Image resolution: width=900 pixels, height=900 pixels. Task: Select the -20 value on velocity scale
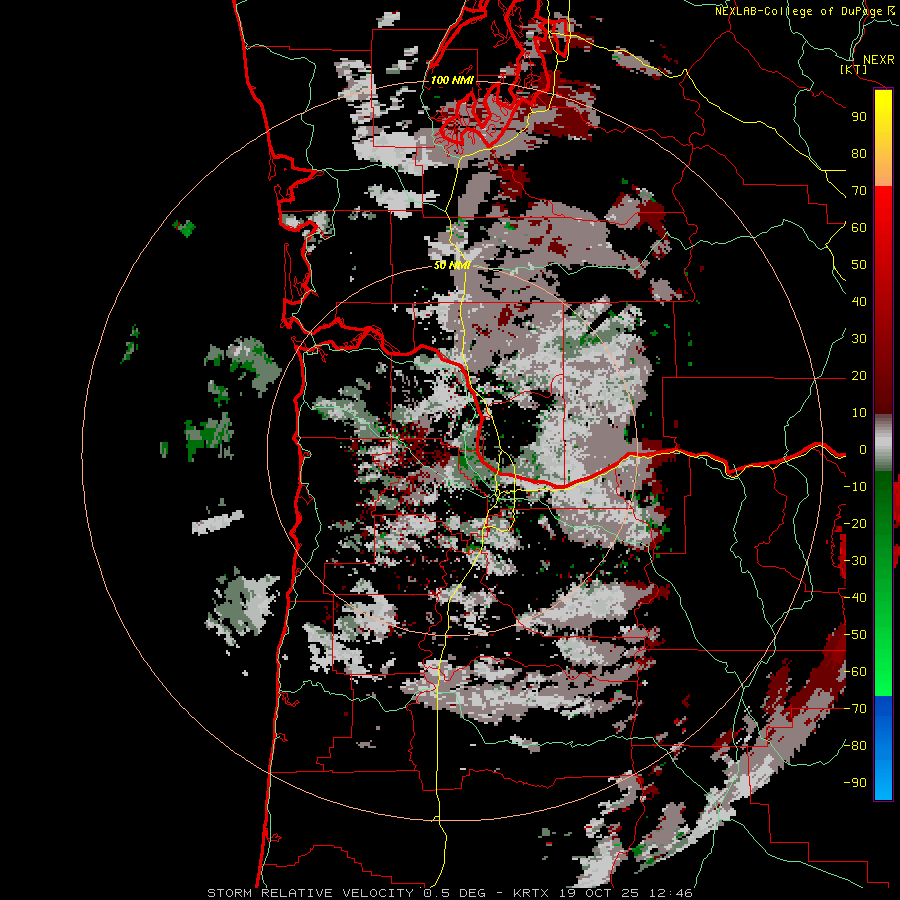(855, 524)
